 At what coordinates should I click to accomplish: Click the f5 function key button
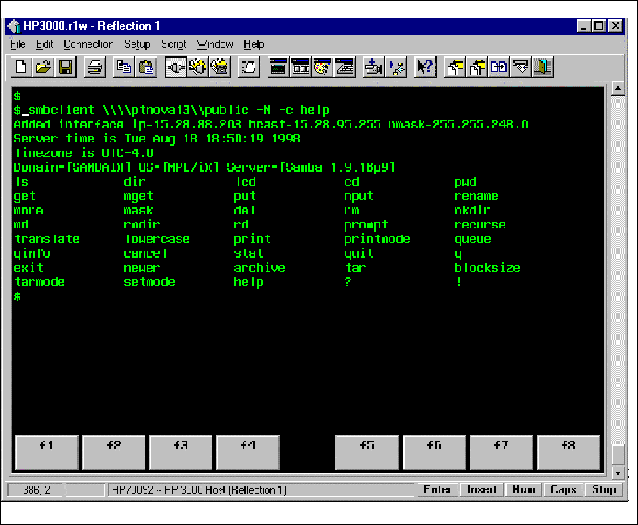tap(367, 452)
